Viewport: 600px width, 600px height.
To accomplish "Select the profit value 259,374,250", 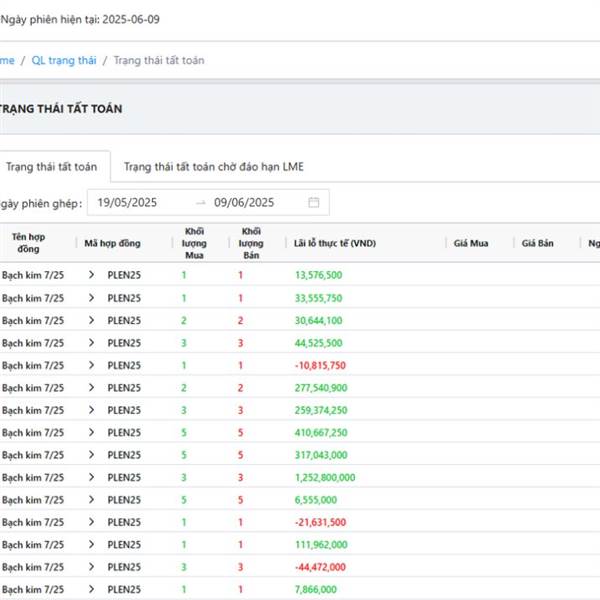I will point(321,410).
